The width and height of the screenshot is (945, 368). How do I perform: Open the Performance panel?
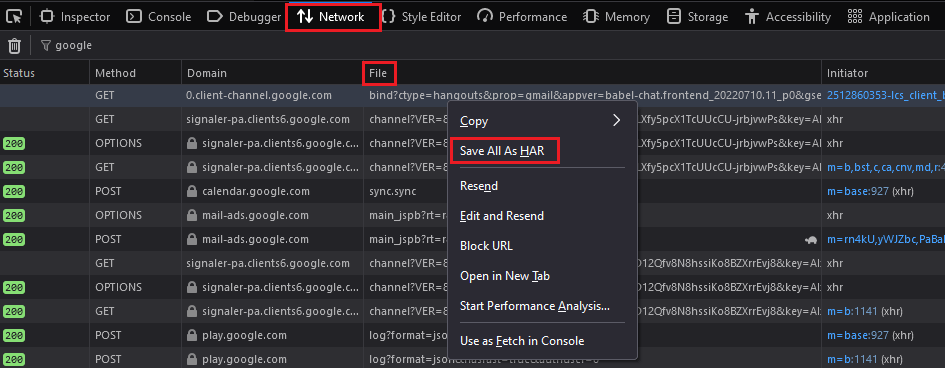[x=522, y=17]
